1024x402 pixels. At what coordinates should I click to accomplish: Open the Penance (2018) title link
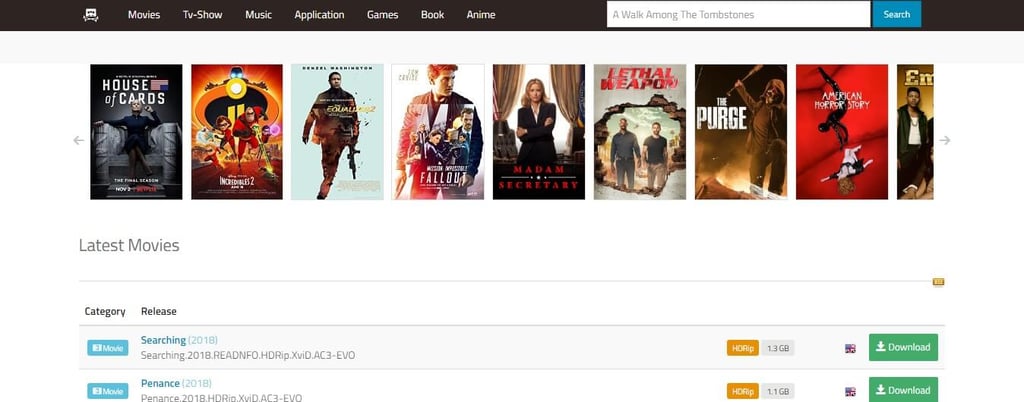coord(176,383)
